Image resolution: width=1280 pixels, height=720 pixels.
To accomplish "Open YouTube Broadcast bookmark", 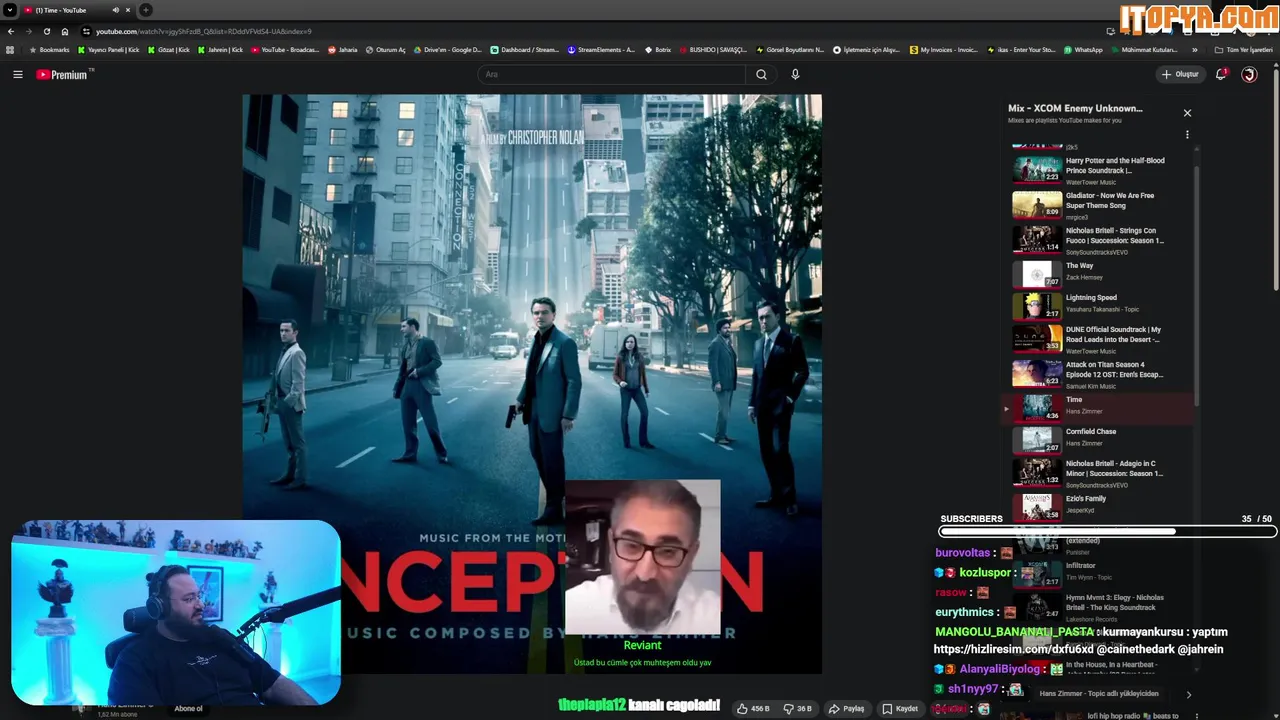I will 285,49.
